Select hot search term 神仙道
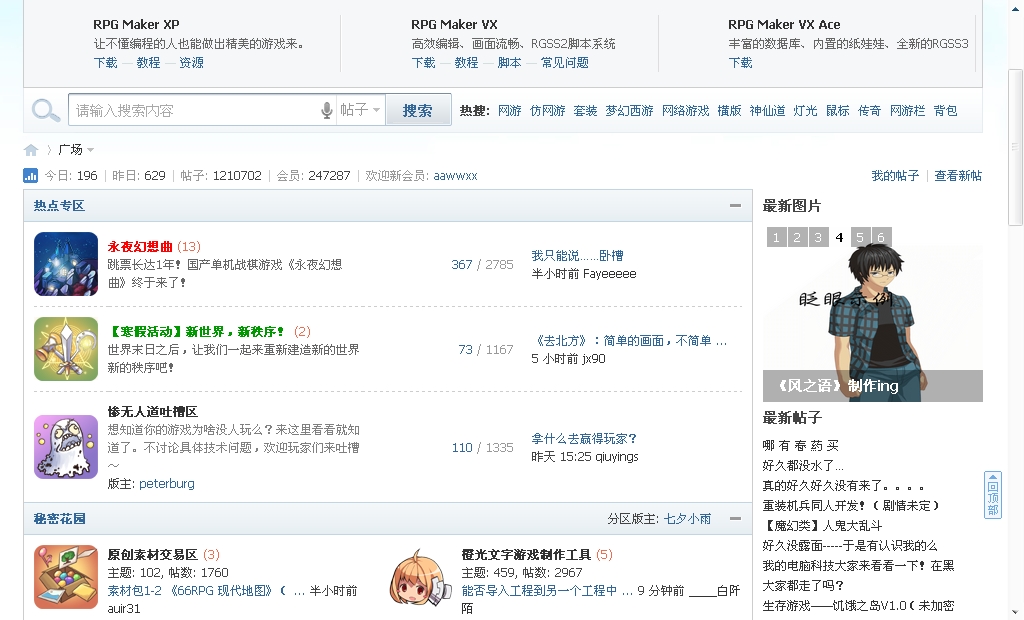This screenshot has width=1024, height=620. point(767,110)
